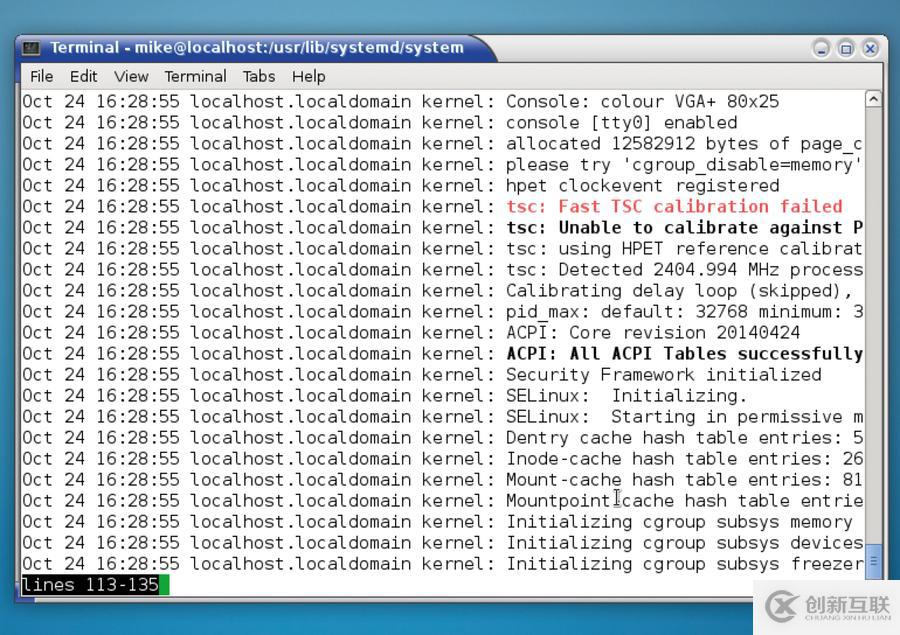
Task: Click the red 'Fast TSC calibration failed' line
Action: click(443, 207)
